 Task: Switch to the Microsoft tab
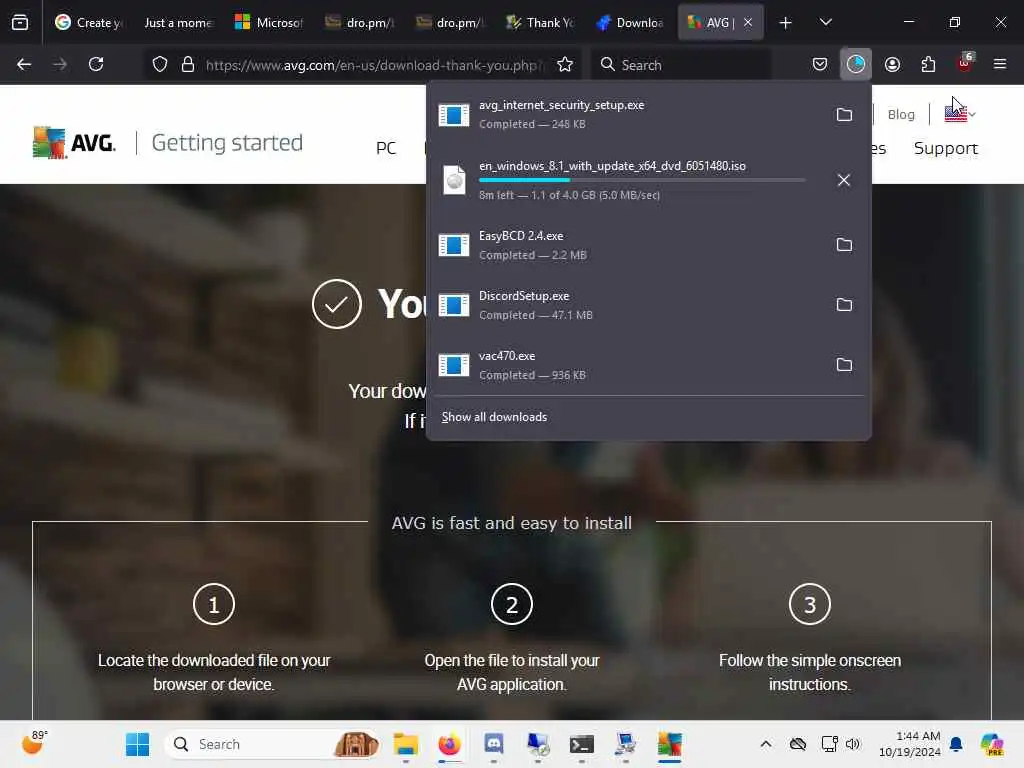click(268, 22)
